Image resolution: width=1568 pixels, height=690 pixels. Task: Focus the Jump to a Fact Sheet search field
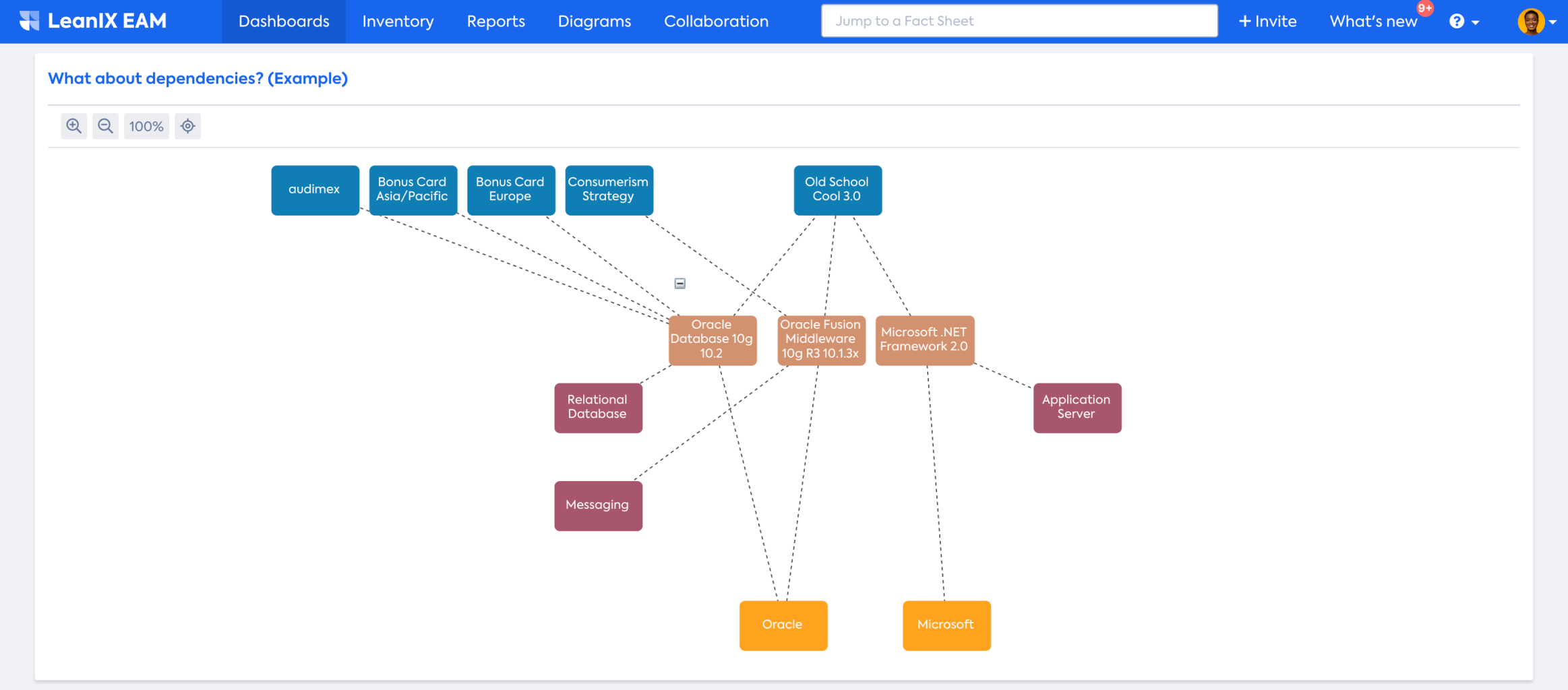[x=1019, y=21]
